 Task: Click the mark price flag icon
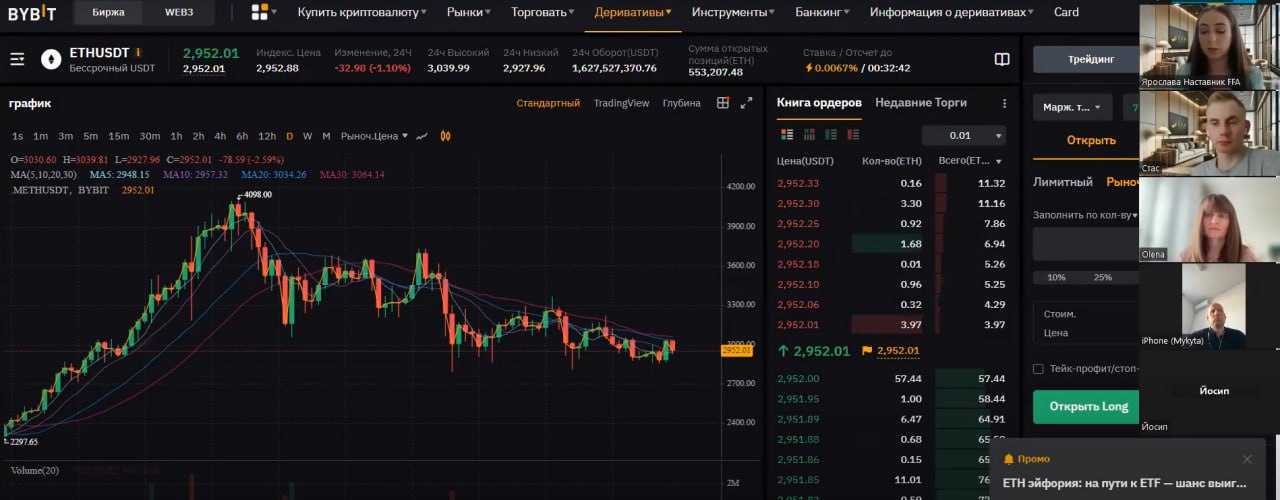coord(868,351)
